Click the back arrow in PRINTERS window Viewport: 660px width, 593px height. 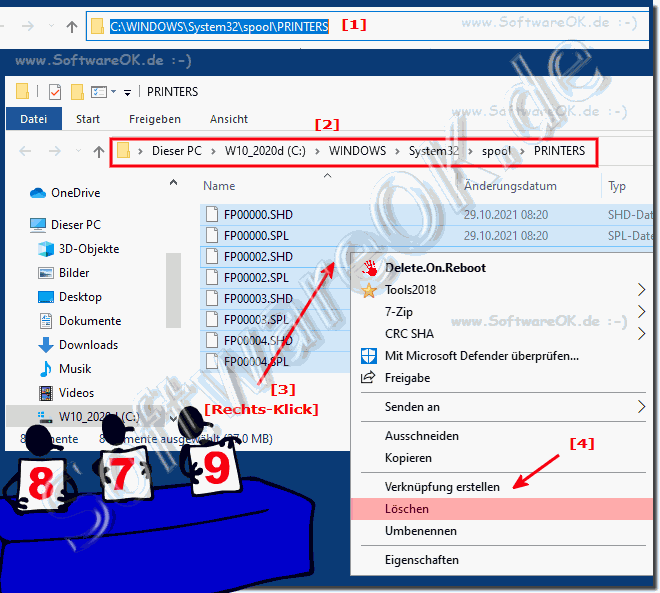[x=25, y=151]
